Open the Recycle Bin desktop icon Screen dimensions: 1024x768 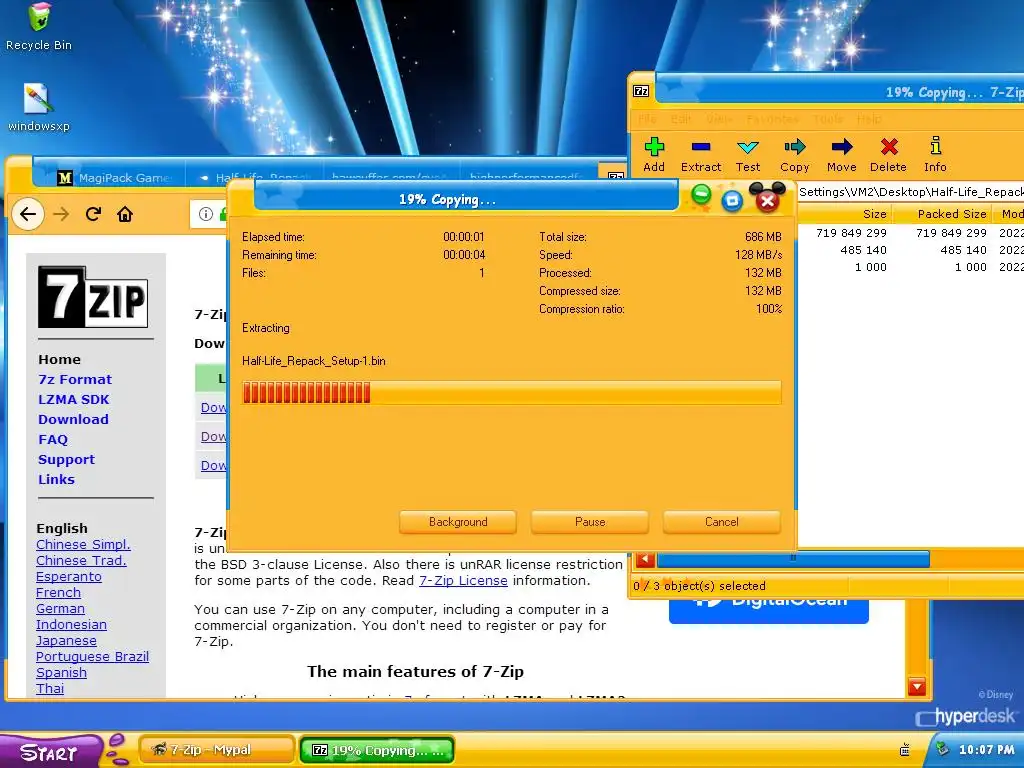coord(39,26)
